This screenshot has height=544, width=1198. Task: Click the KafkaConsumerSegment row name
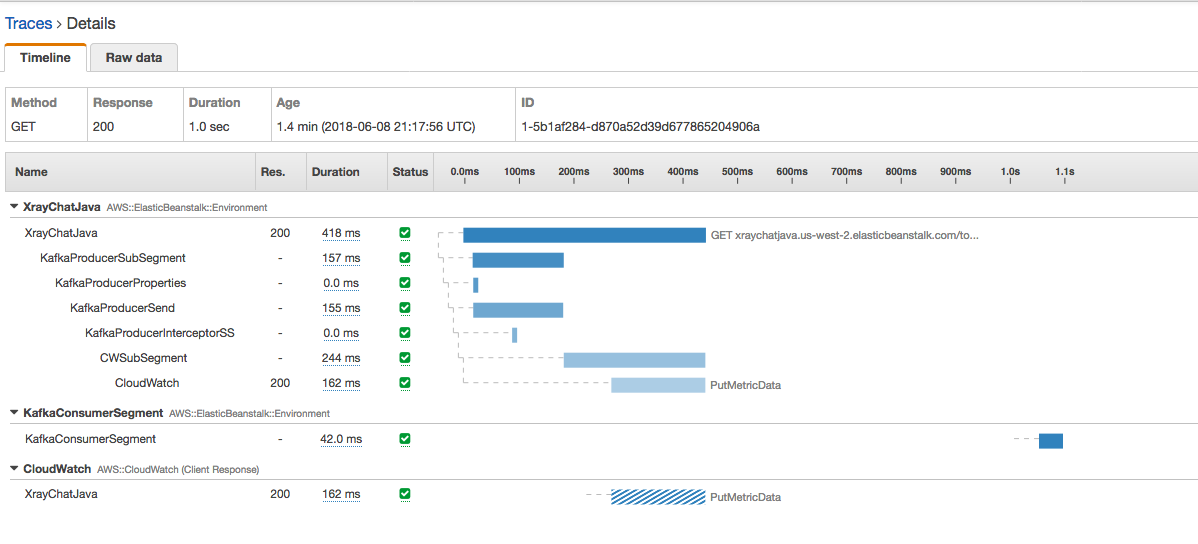point(90,439)
